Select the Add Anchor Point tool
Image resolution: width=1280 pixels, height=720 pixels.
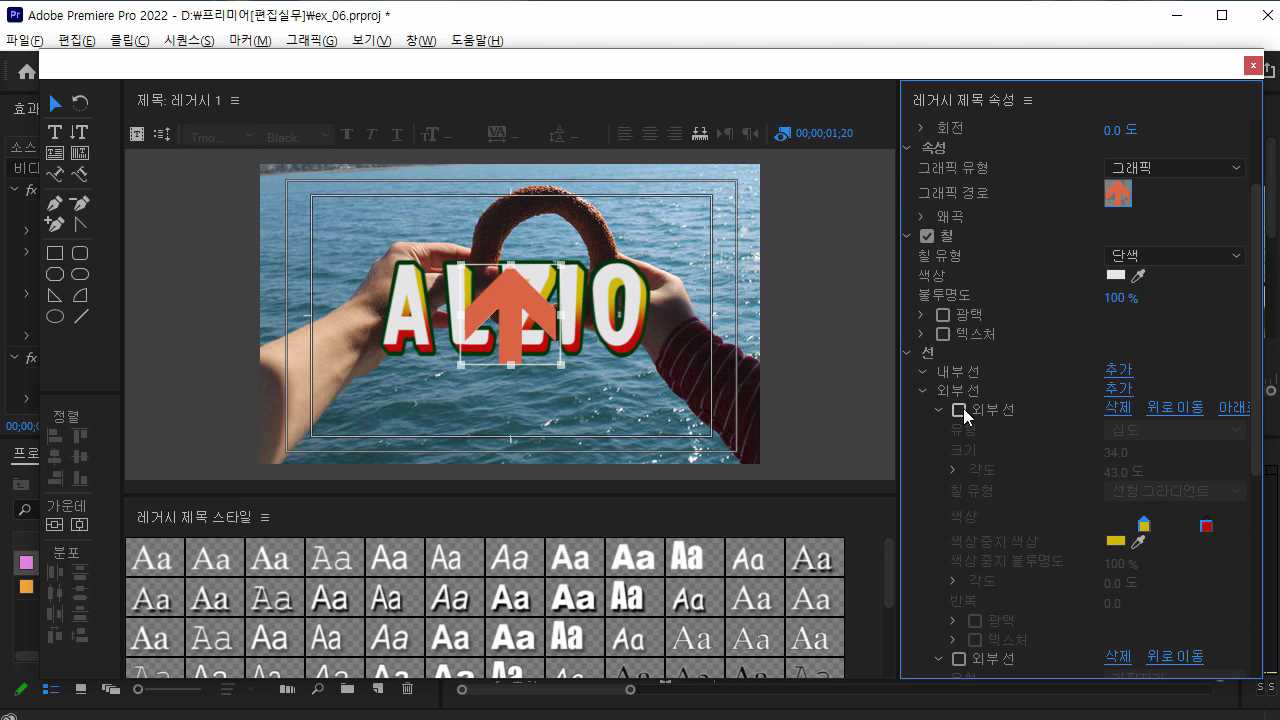tap(55, 225)
